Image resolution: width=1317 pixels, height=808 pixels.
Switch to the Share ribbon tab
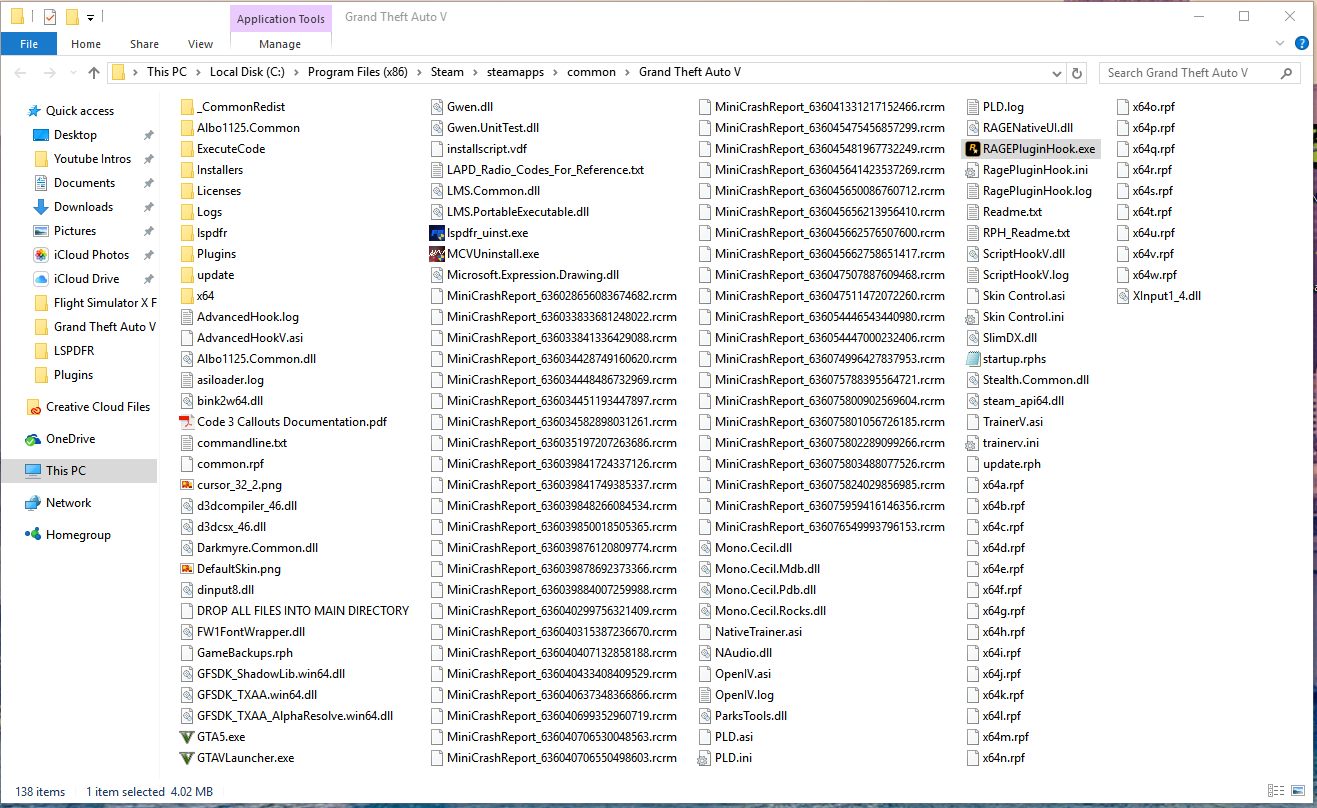coord(144,44)
